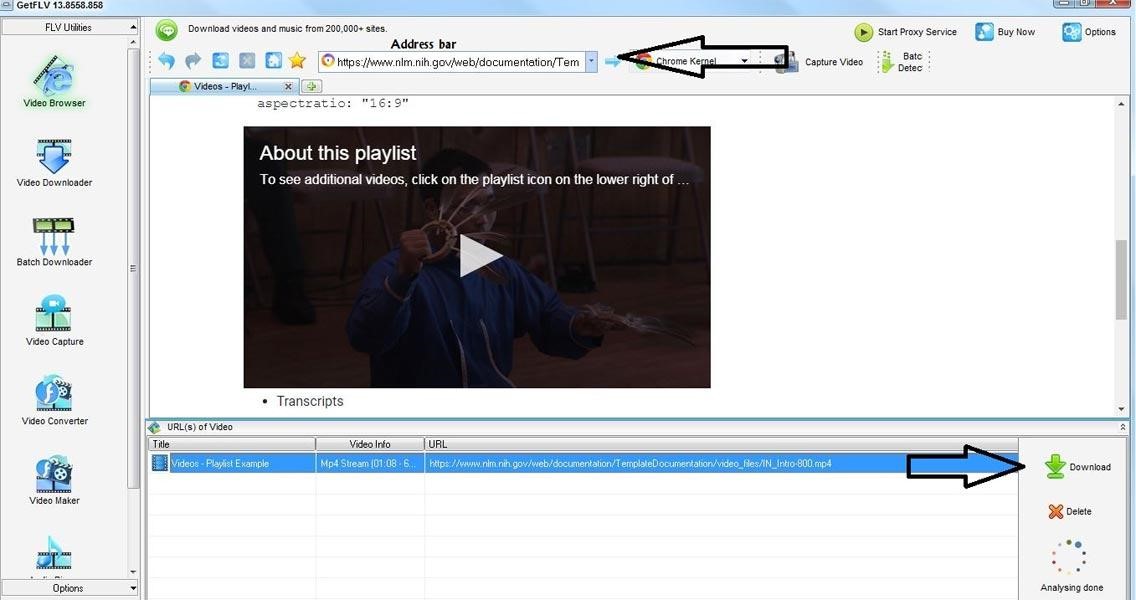
Task: Click the Buy Now icon
Action: coord(984,32)
